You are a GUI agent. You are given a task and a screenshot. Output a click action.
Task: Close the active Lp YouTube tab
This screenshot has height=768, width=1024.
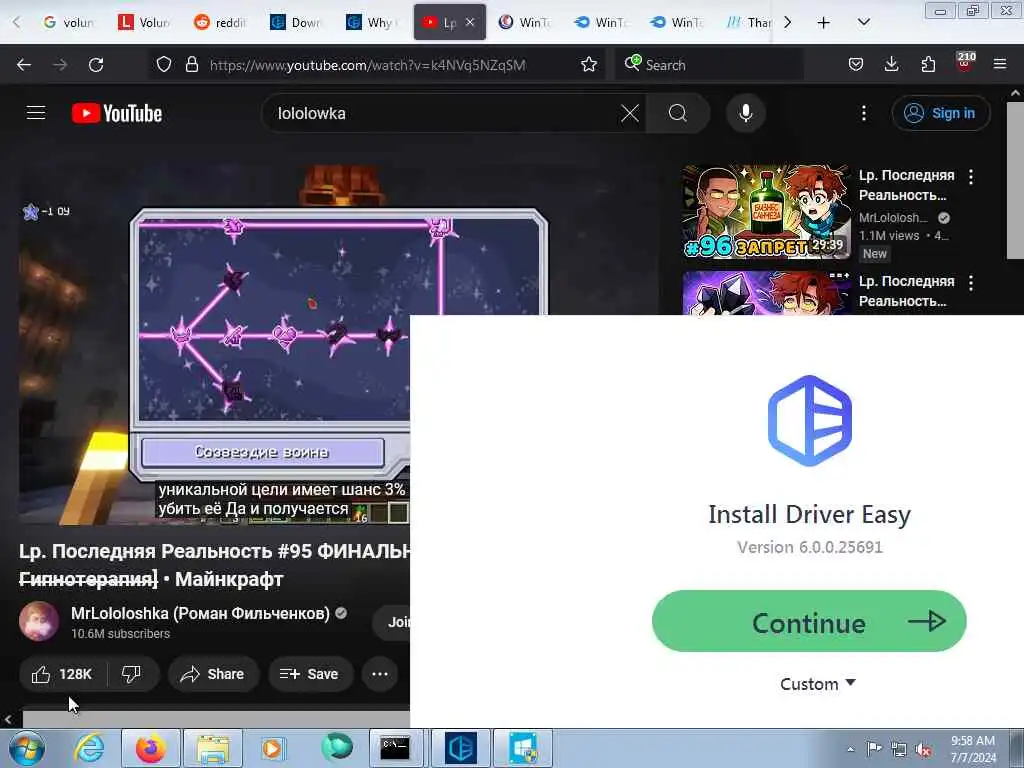(470, 22)
